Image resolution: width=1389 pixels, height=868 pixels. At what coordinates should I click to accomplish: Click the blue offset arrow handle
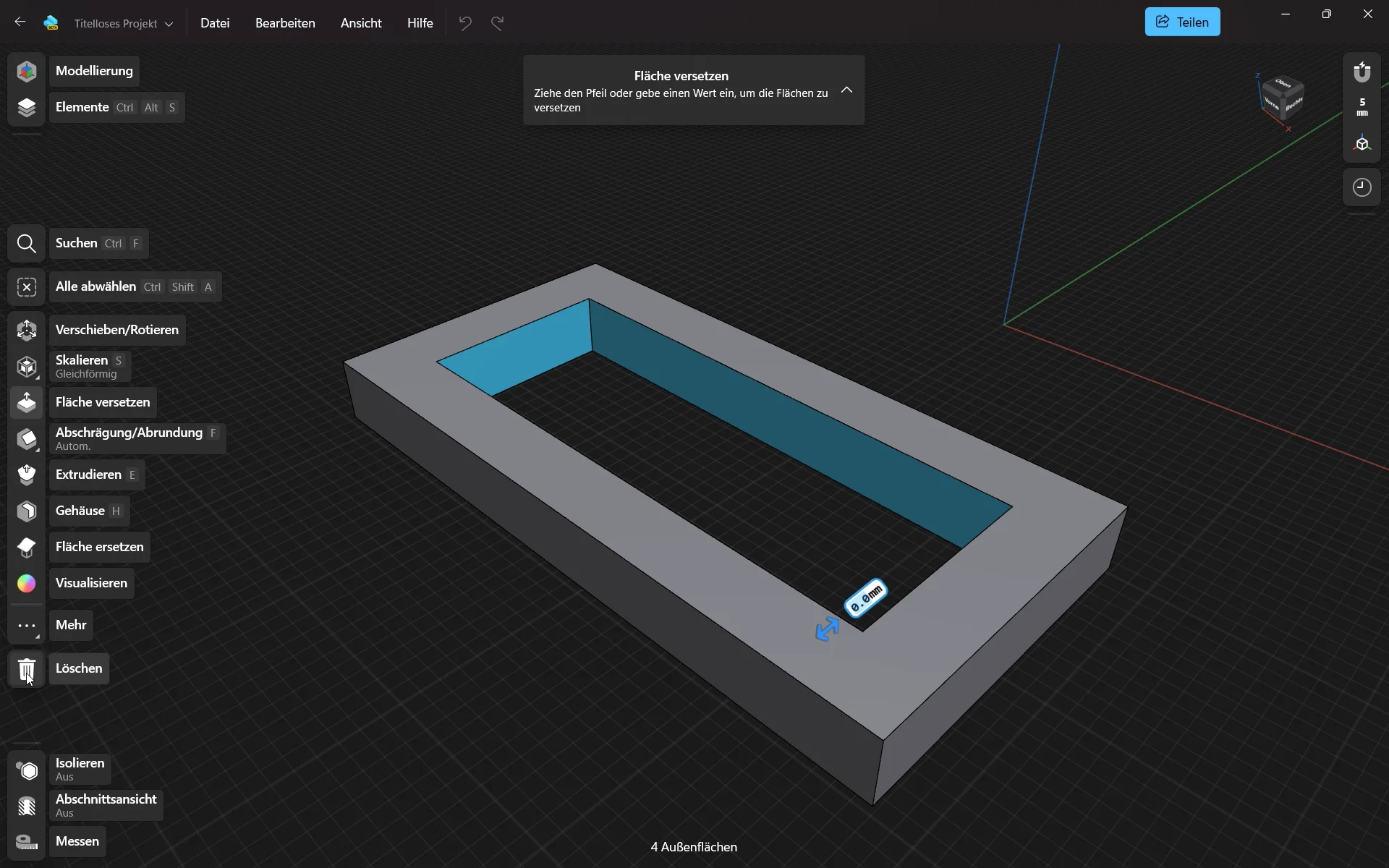point(827,629)
